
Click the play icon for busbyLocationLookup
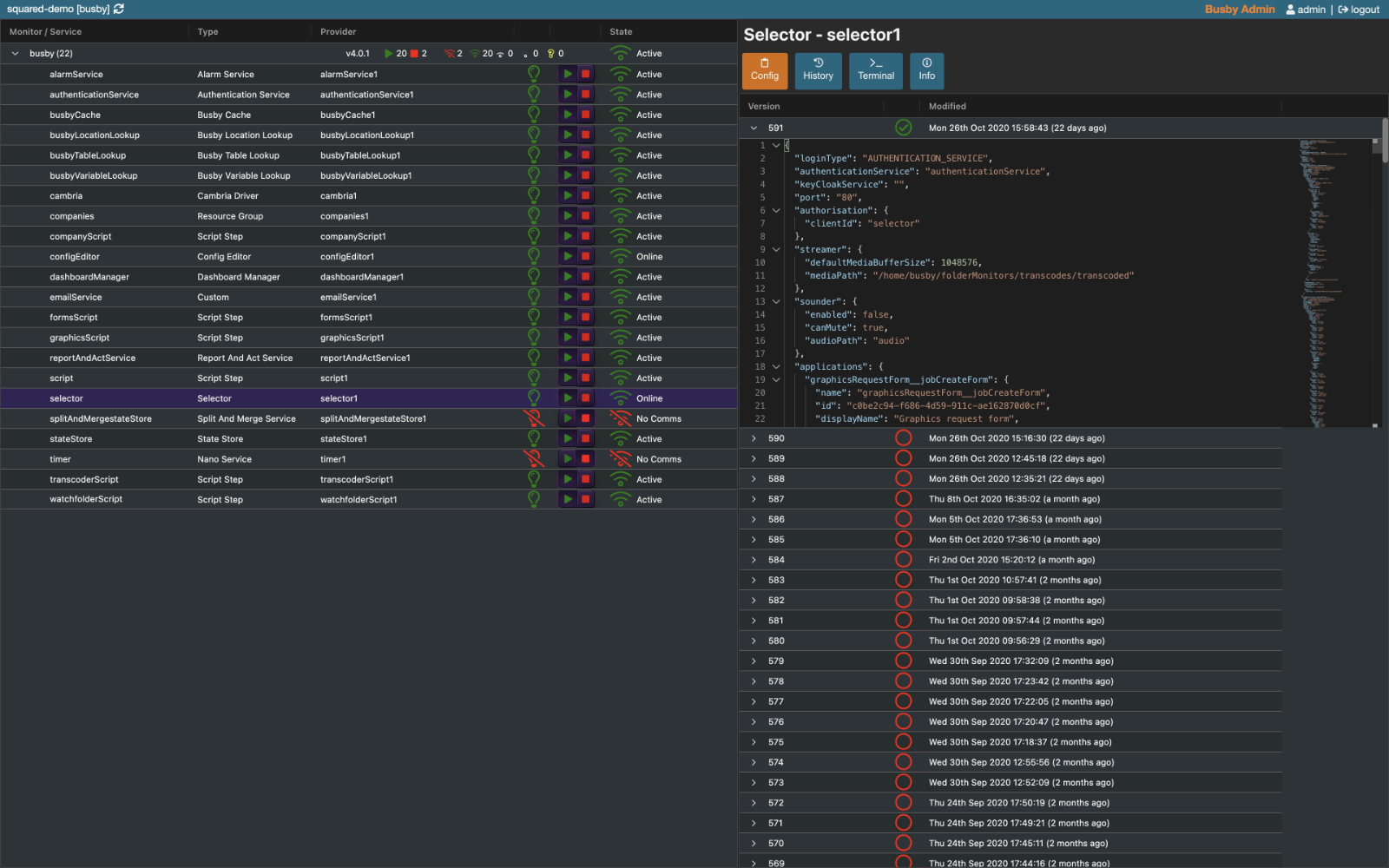pyautogui.click(x=568, y=135)
